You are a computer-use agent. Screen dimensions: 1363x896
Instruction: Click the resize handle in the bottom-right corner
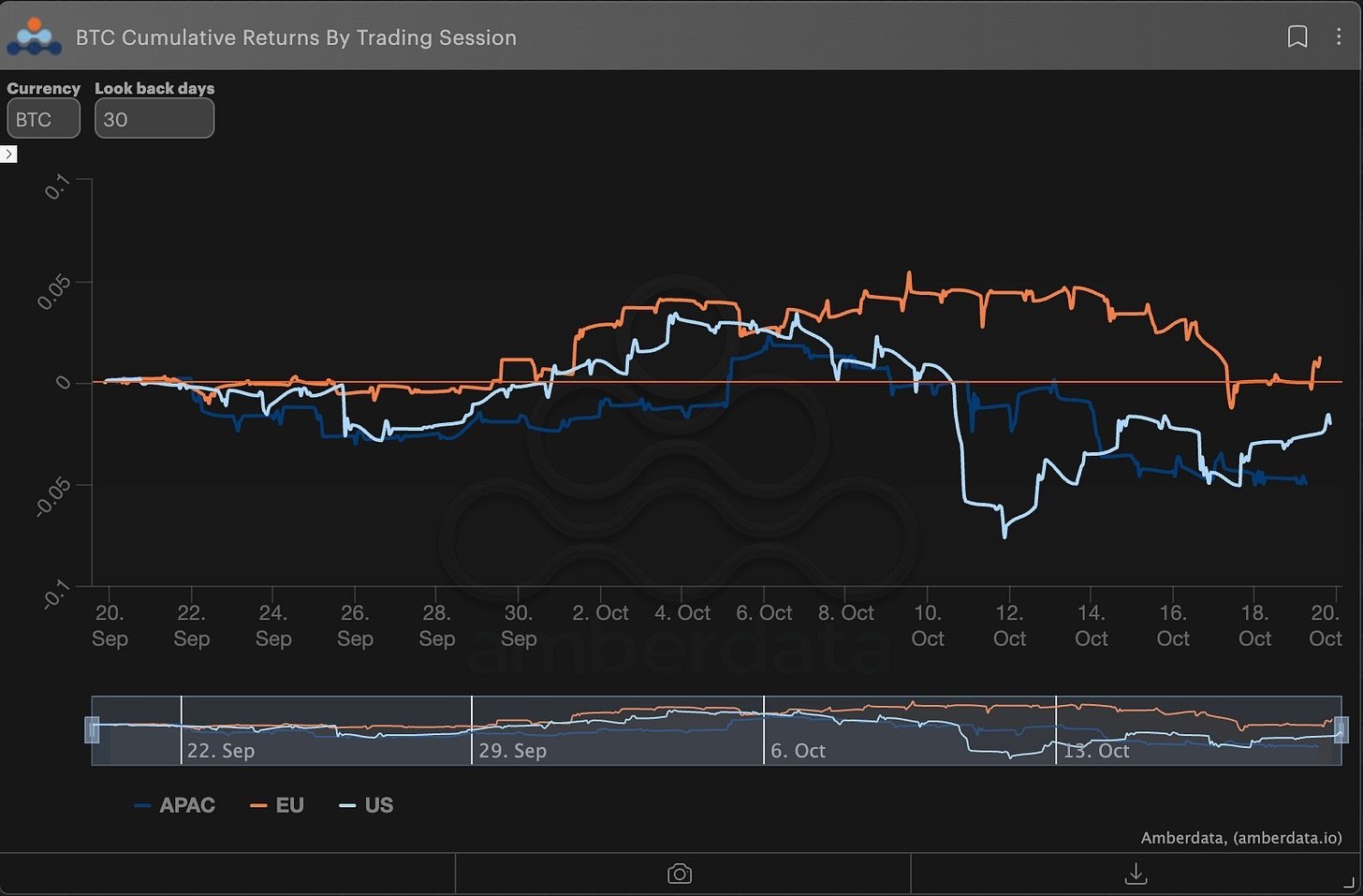pos(1348,882)
